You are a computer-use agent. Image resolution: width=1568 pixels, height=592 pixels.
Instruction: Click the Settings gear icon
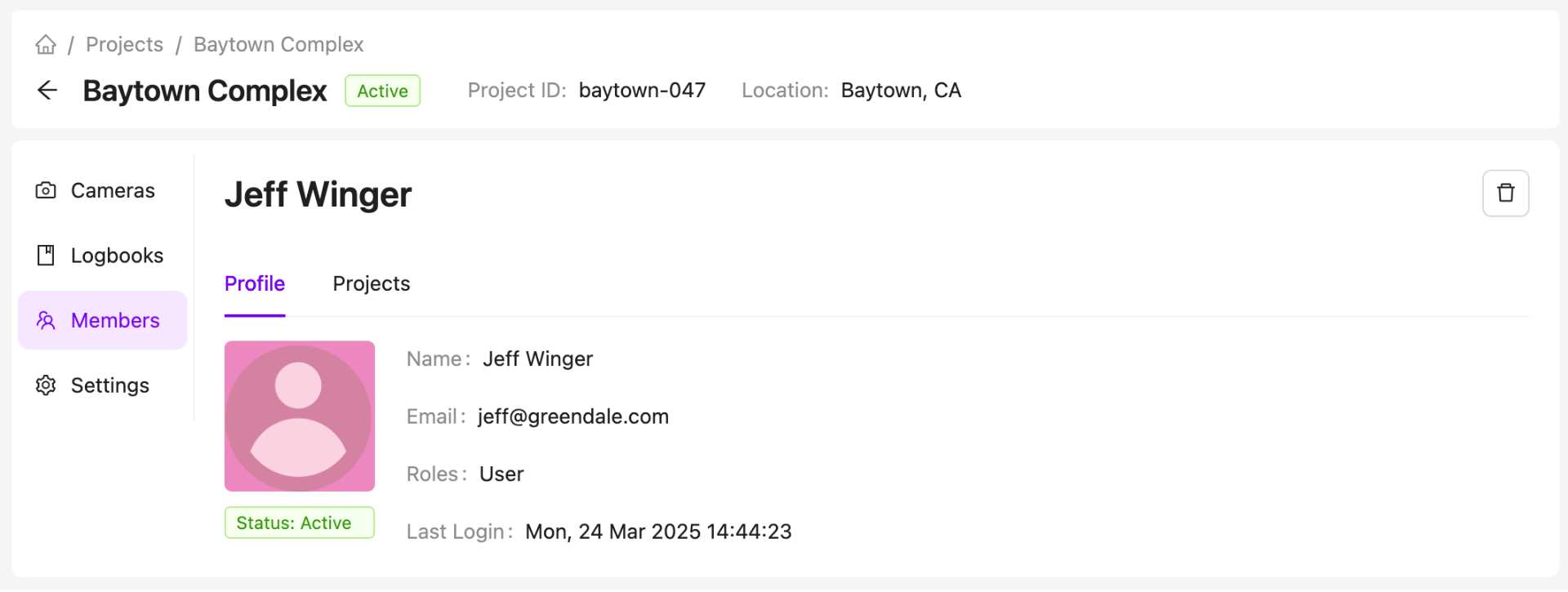point(46,385)
